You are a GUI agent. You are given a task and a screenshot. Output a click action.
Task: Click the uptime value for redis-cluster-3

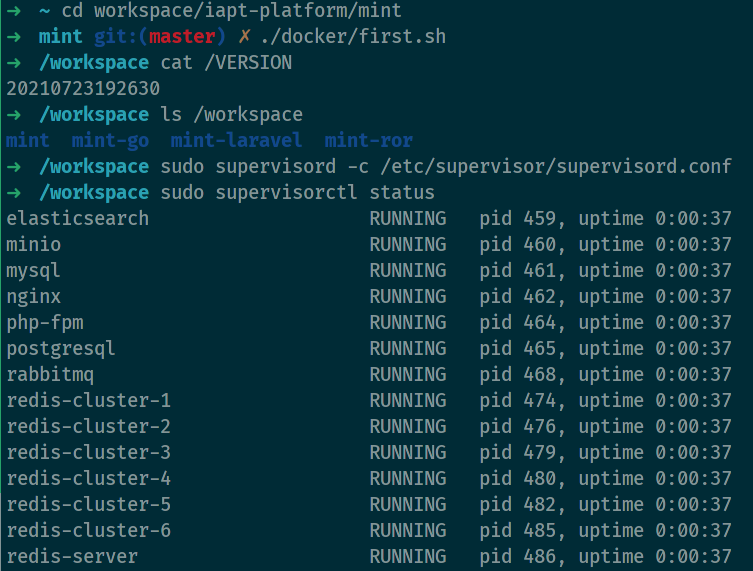(x=693, y=453)
